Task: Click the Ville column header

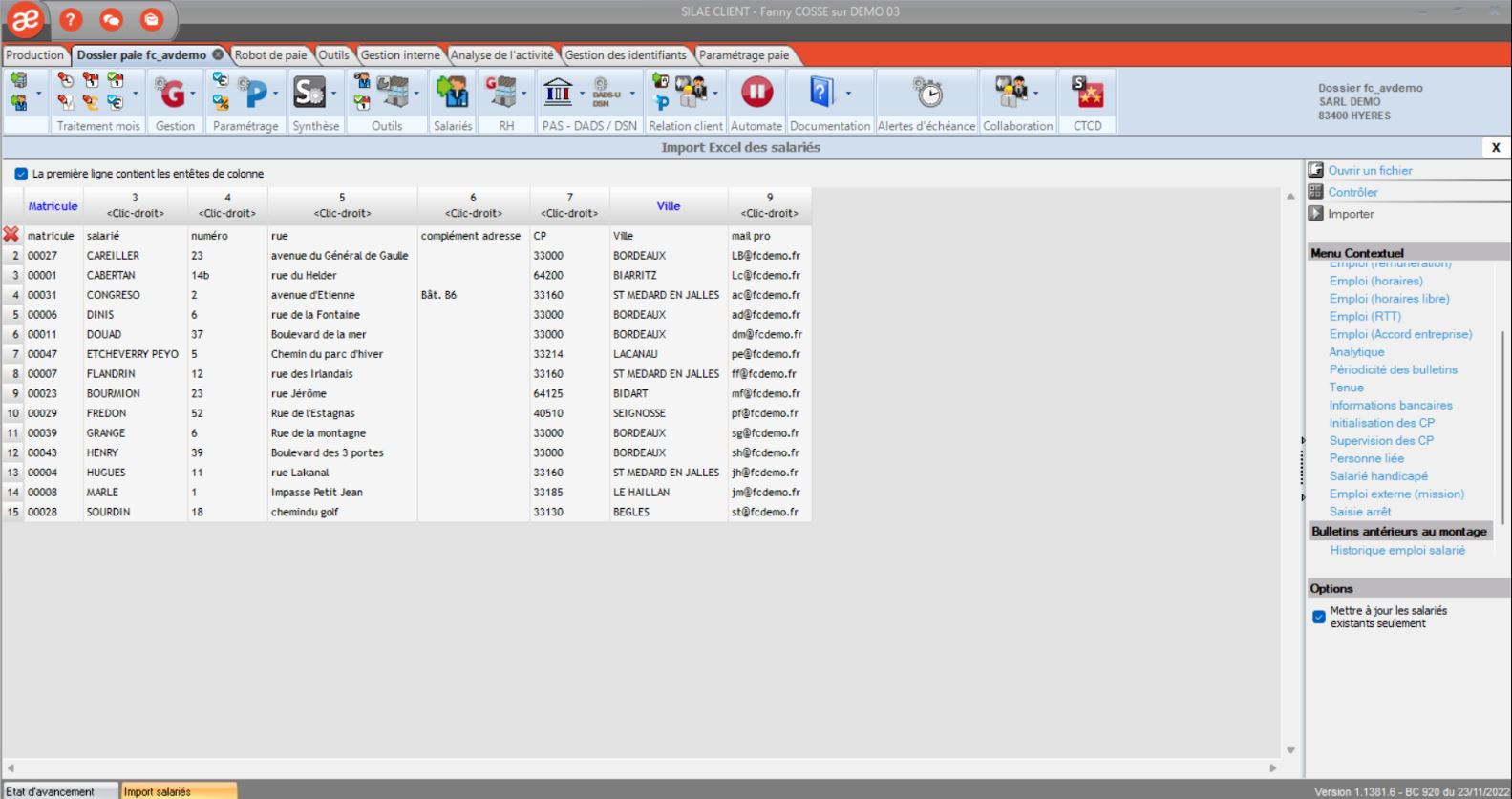Action: 668,206
